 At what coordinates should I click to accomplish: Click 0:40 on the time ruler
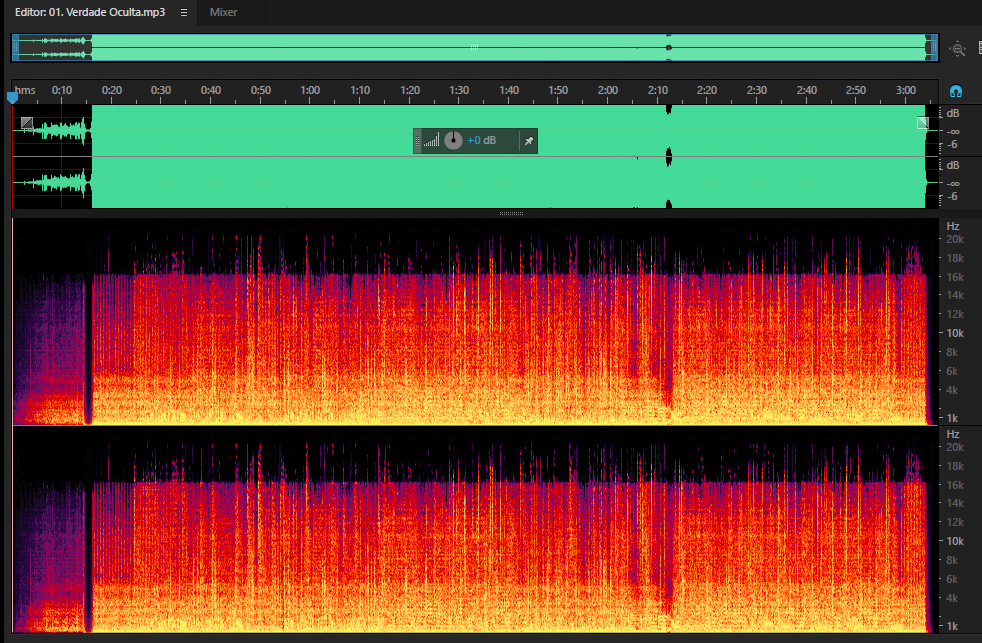coord(210,90)
